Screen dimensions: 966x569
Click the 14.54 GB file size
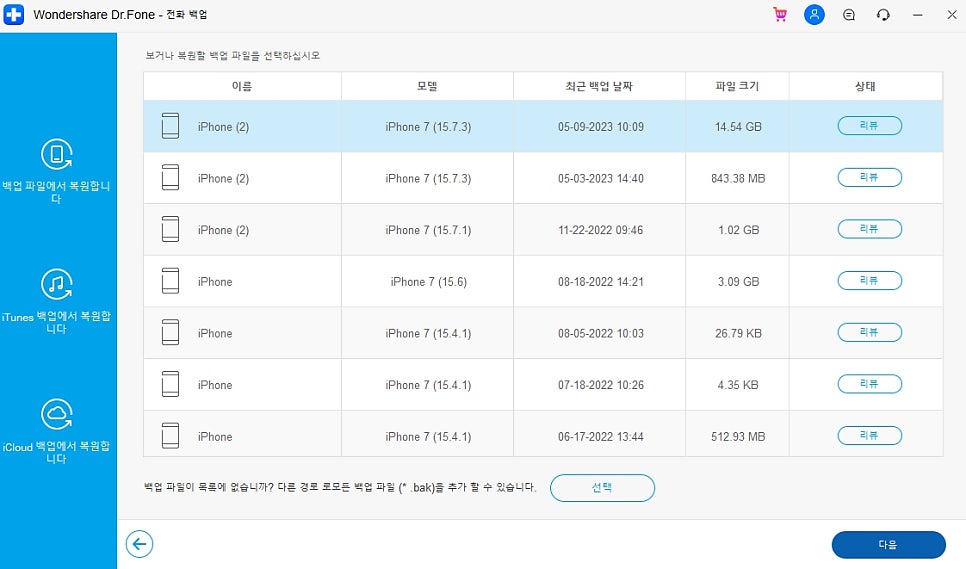pyautogui.click(x=738, y=127)
